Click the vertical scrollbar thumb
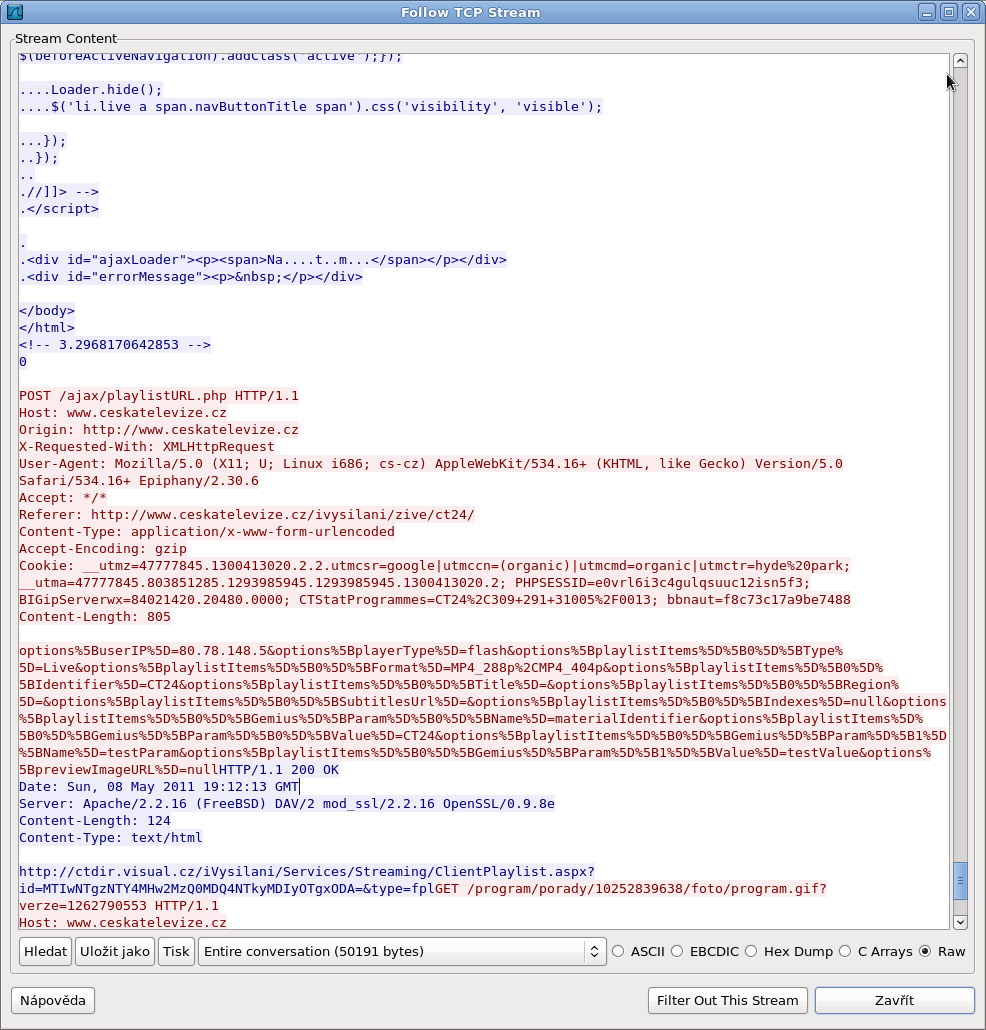 [x=960, y=880]
